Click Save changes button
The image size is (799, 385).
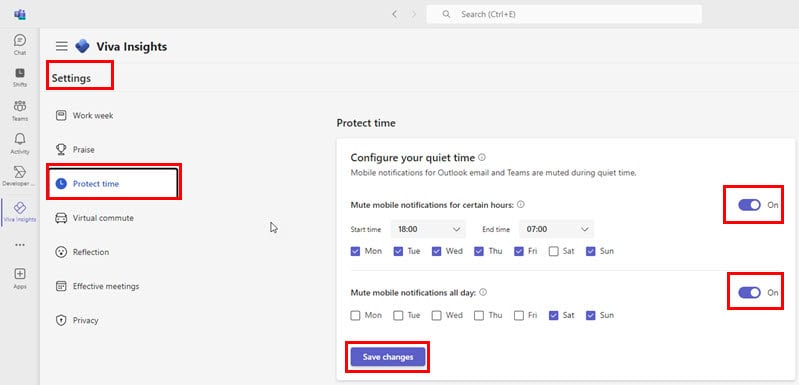pos(388,357)
